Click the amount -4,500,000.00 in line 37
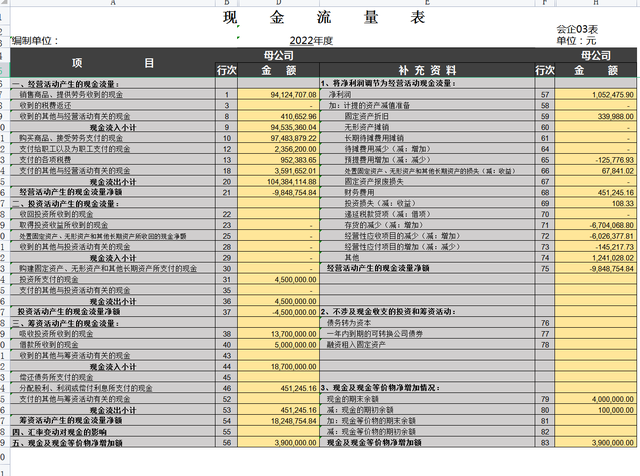Screen dimensions: 640x476 294,312
